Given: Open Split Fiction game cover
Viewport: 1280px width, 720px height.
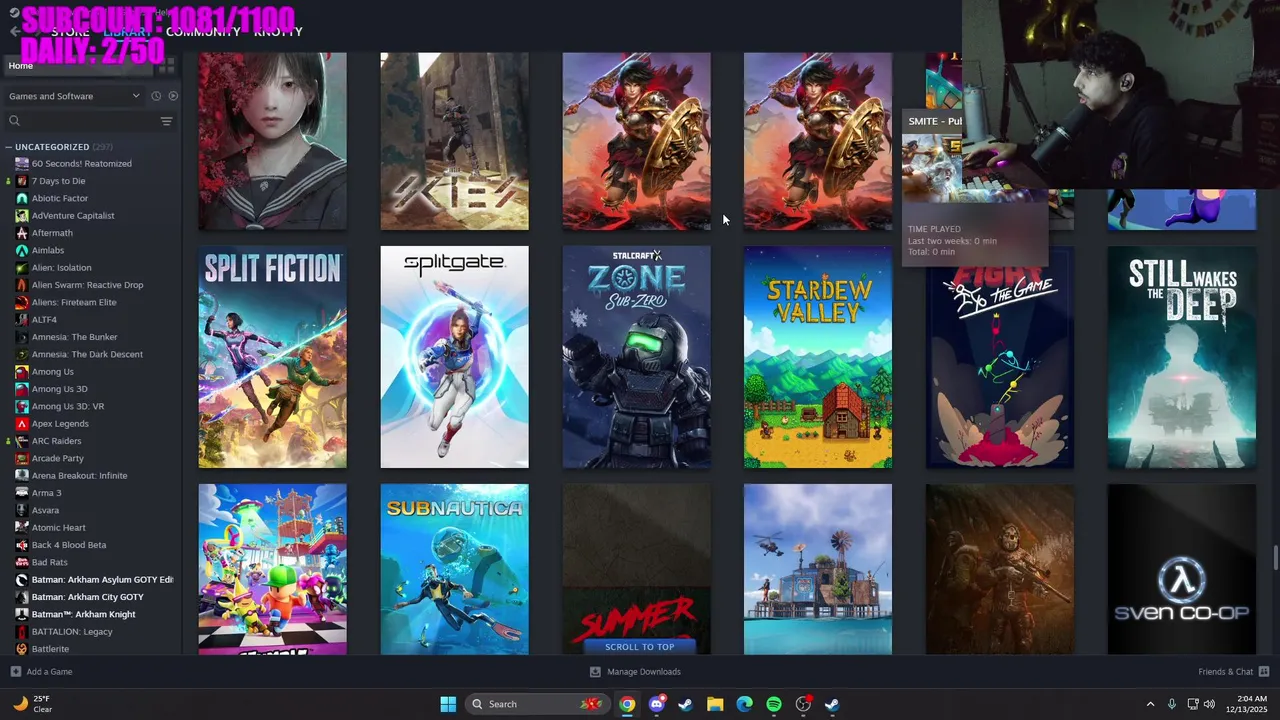Looking at the screenshot, I should pyautogui.click(x=272, y=357).
